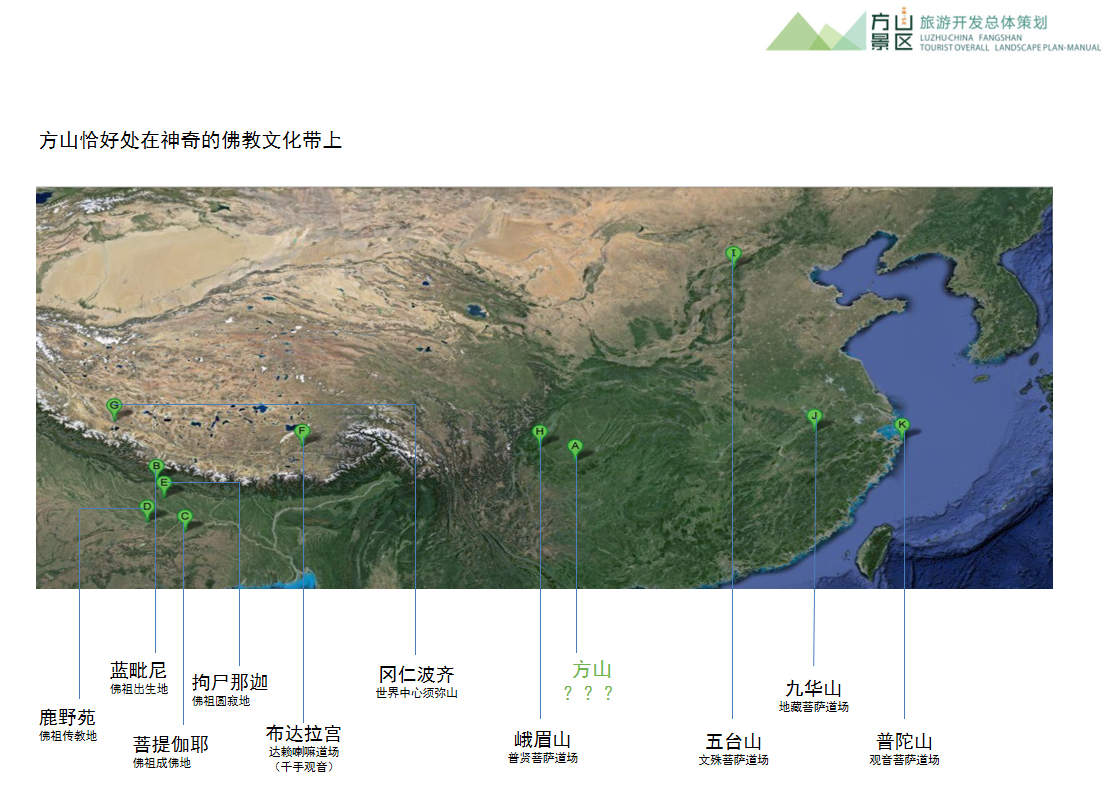Screen dimensions: 1110x793
Task: Click the slide heading 方山恰好处在神奇的佛教文化带上
Action: 190,141
